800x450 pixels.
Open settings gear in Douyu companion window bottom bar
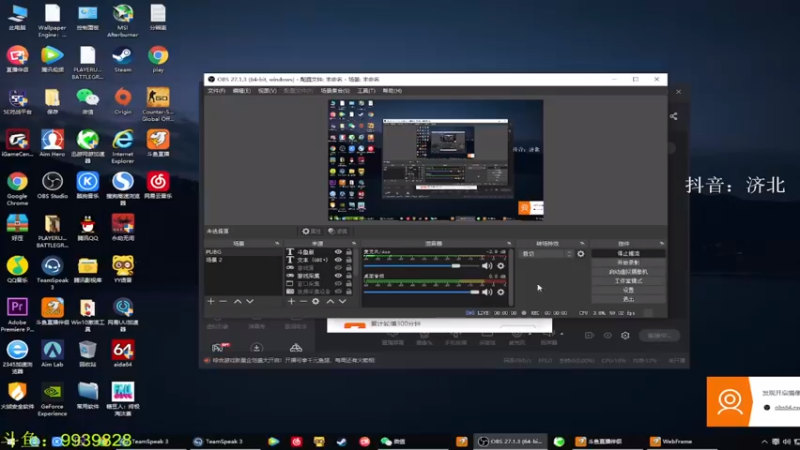point(625,336)
